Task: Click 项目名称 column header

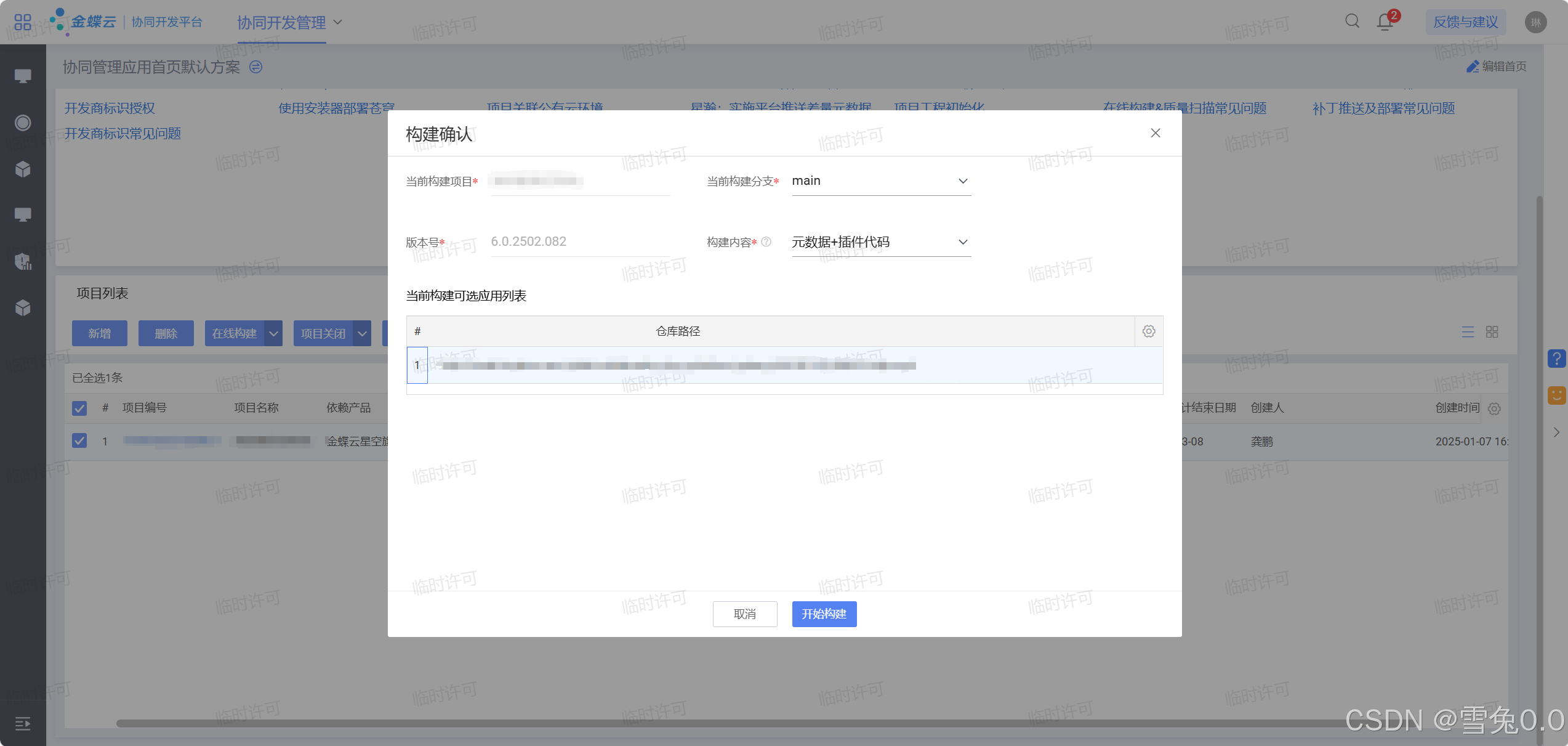Action: [257, 408]
